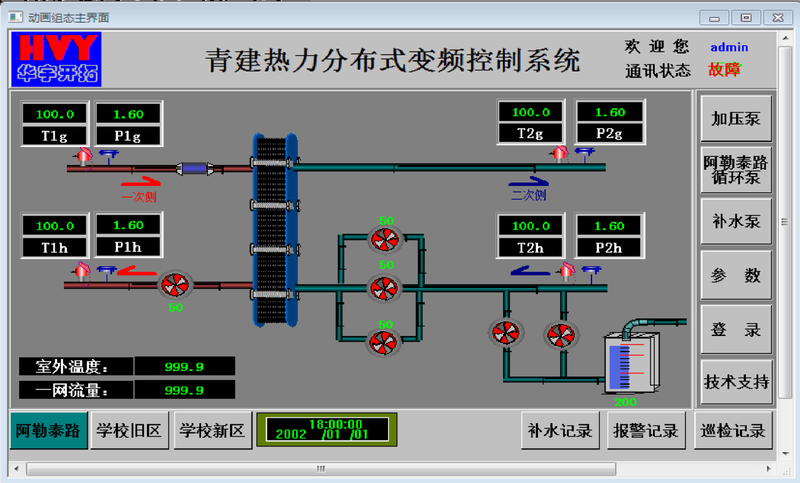800x483 pixels.
Task: Click the vertical scrollbar thumb
Action: click(785, 222)
